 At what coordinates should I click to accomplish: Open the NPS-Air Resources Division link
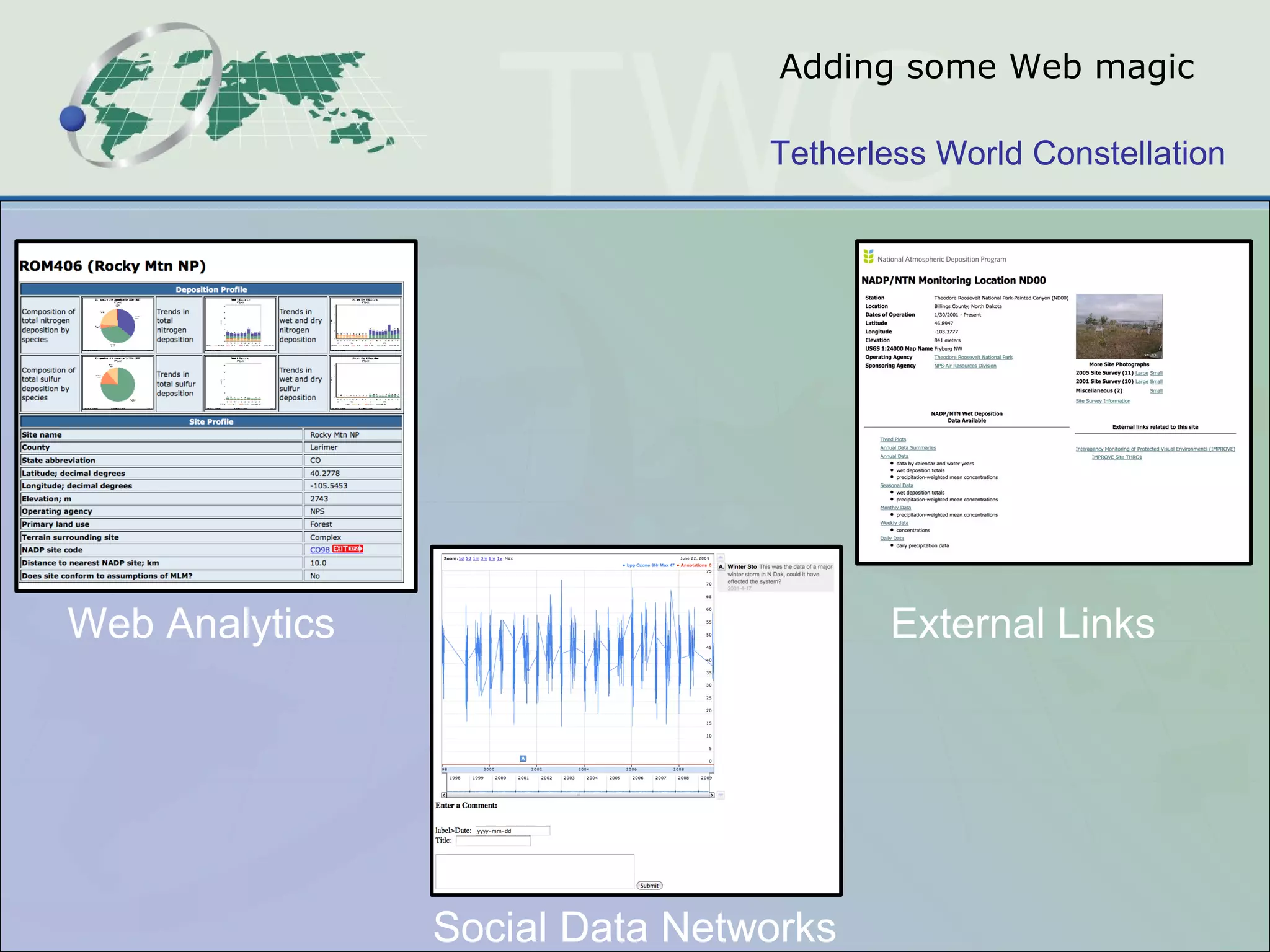(965, 366)
